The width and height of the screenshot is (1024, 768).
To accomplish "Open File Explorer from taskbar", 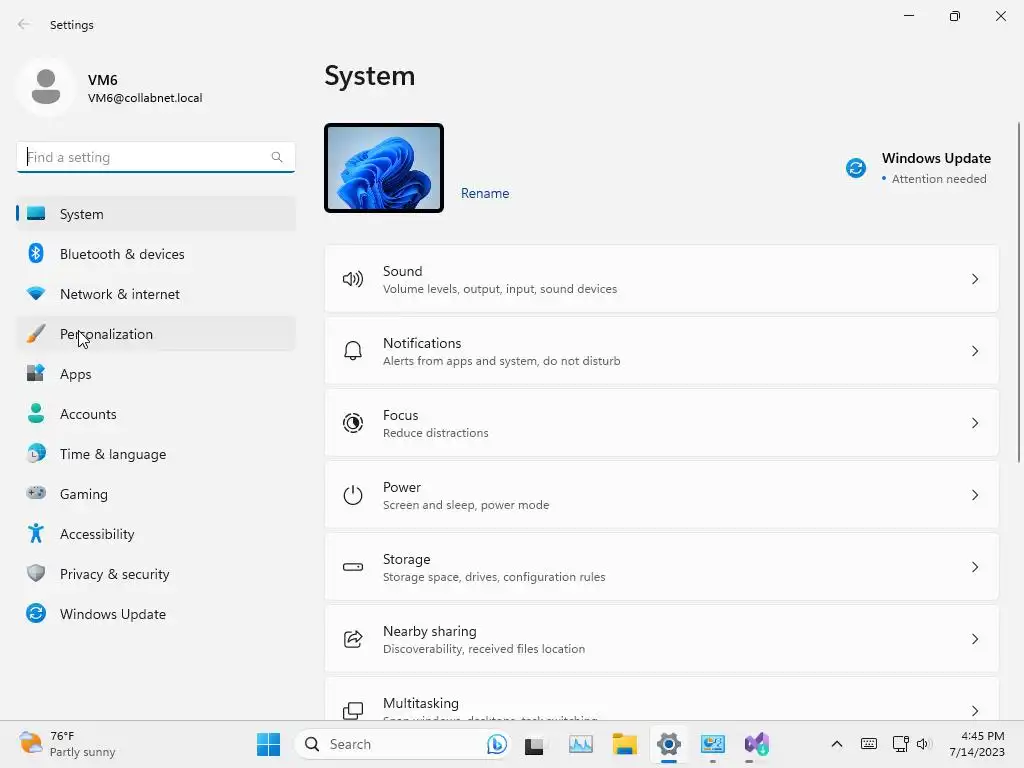I will [x=624, y=744].
